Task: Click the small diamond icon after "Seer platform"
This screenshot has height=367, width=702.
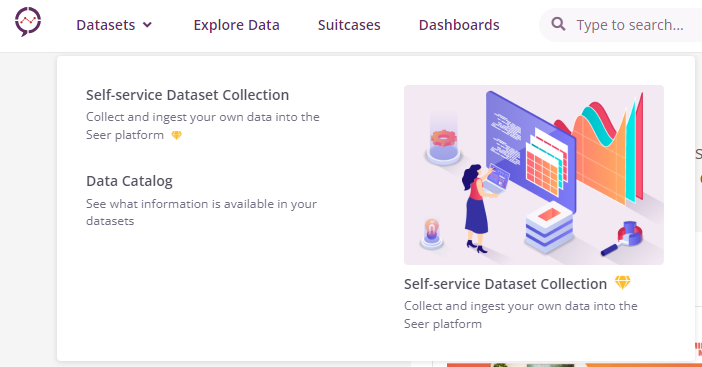Action: point(177,135)
